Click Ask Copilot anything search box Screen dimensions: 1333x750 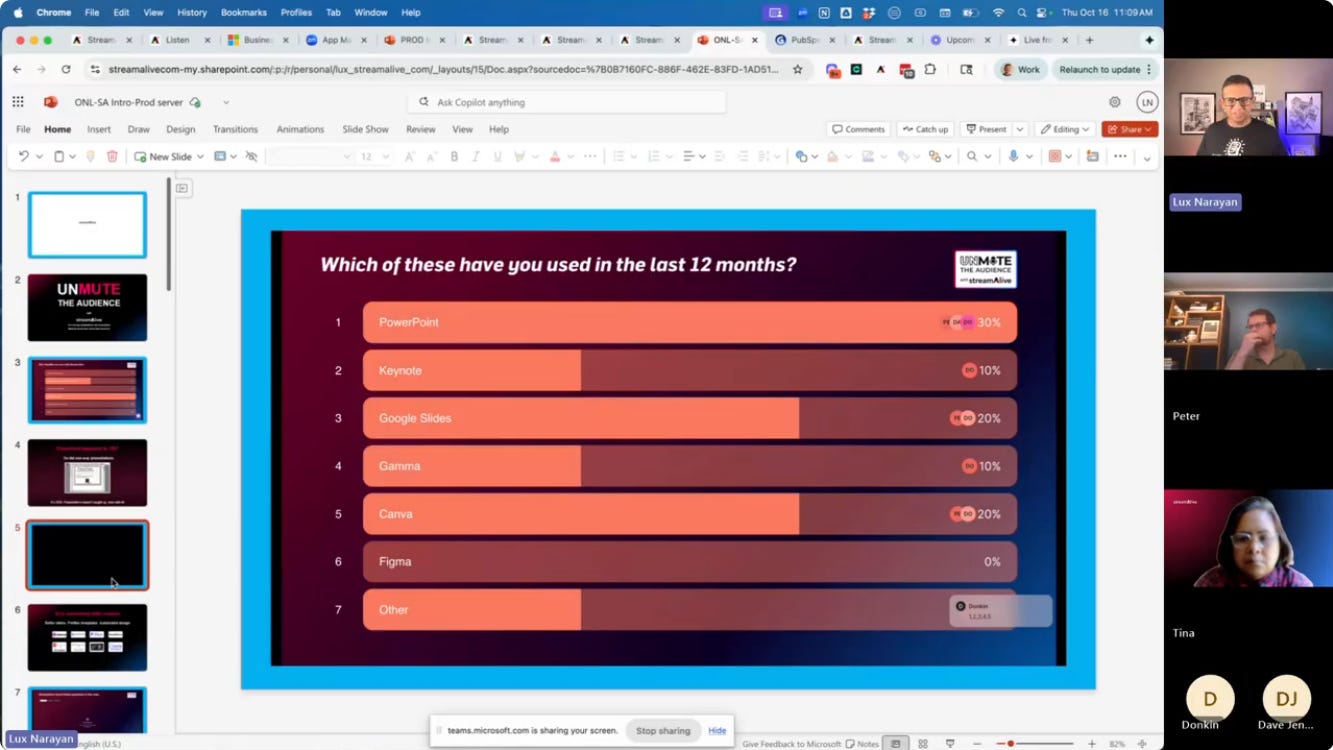tap(567, 102)
